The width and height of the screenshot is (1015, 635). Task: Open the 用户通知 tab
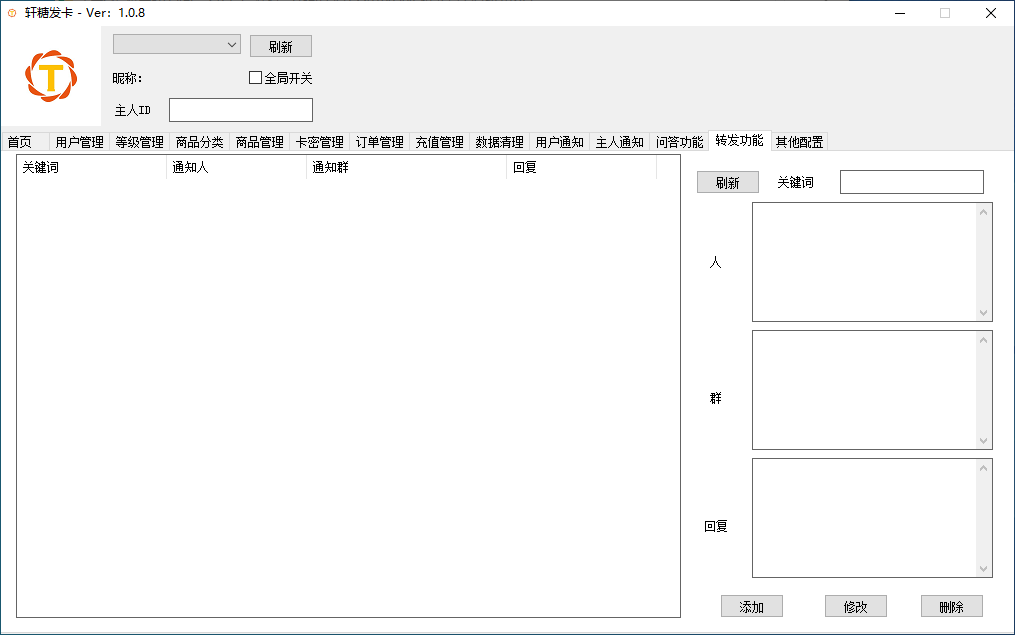point(560,142)
